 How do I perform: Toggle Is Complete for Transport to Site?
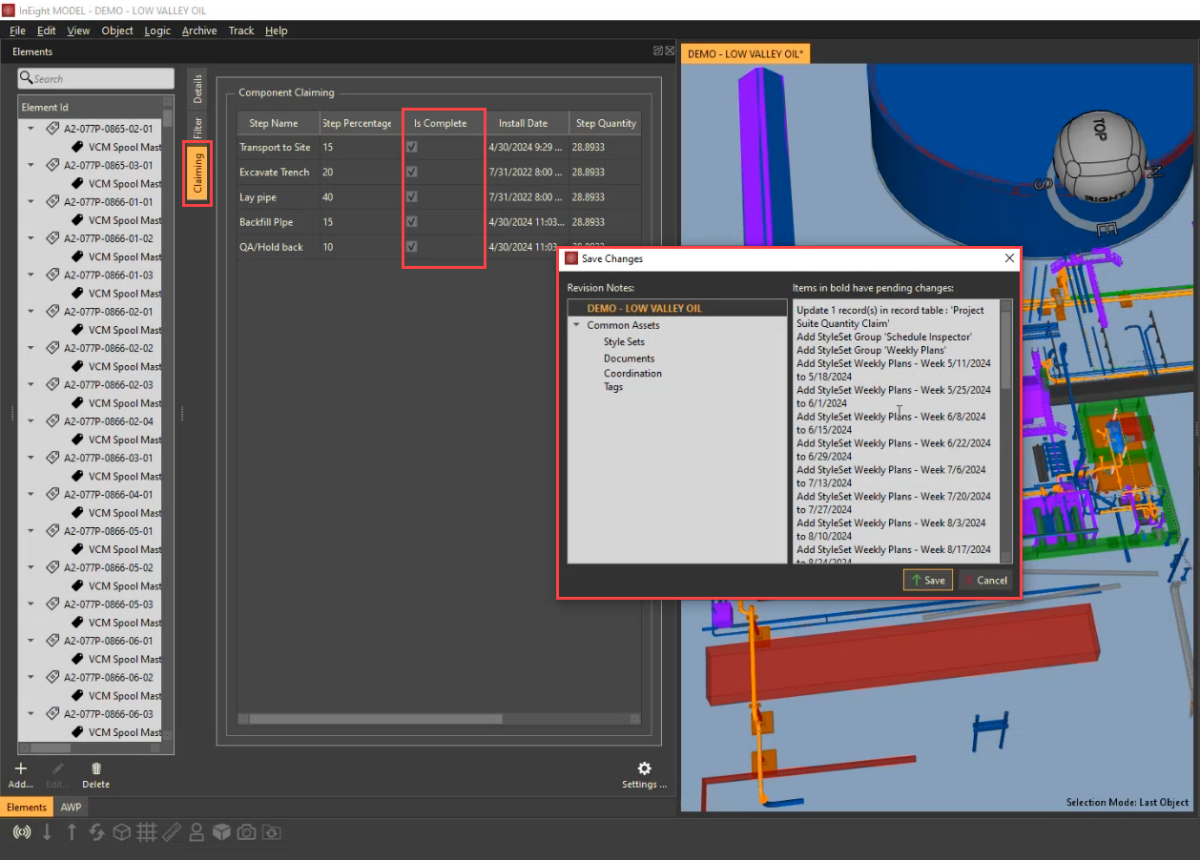[x=412, y=147]
